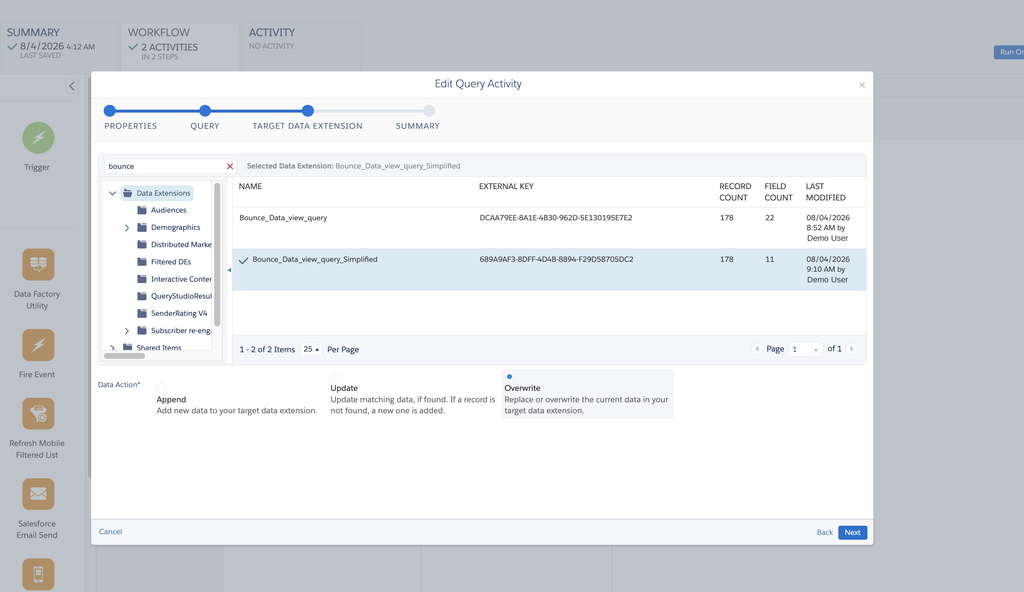Go to the Query wizard step
1024x592 pixels.
tap(205, 111)
